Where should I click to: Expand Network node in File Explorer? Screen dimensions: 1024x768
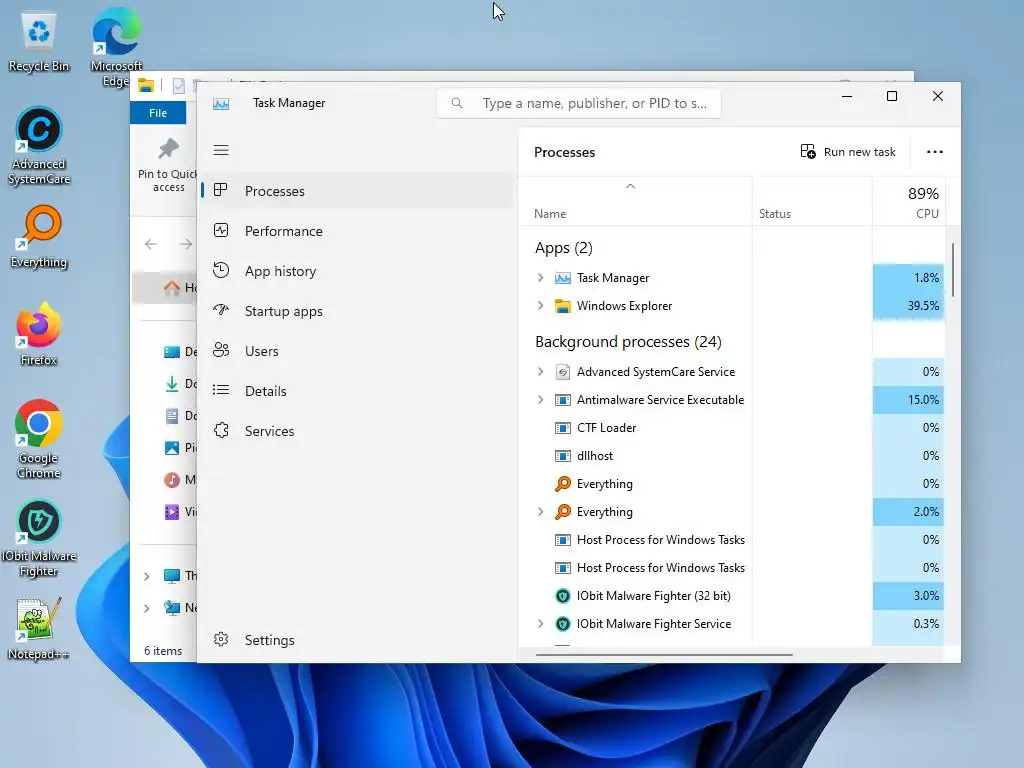[146, 608]
